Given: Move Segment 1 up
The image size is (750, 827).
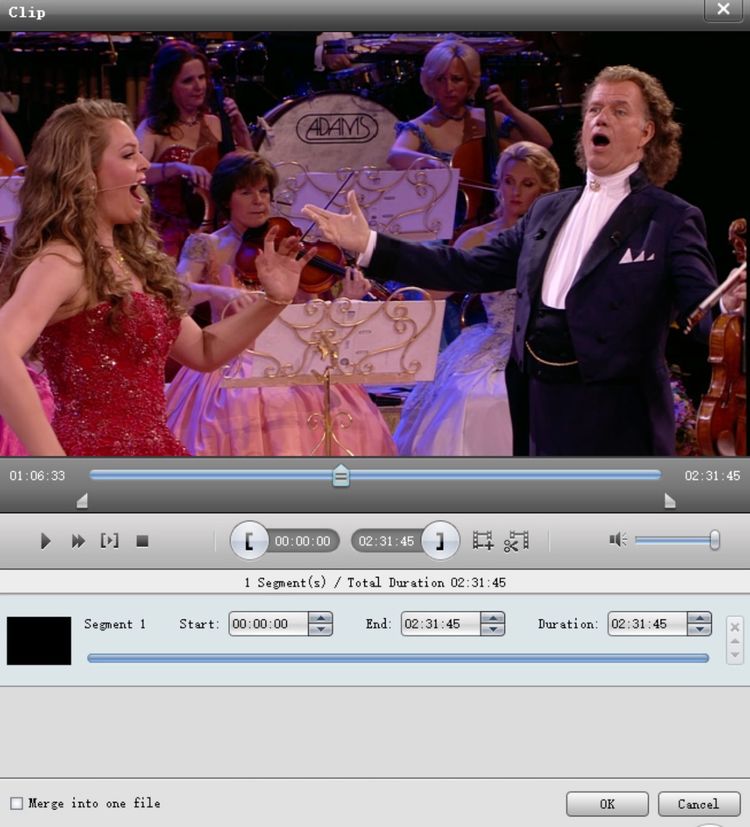Looking at the screenshot, I should coord(735,641).
